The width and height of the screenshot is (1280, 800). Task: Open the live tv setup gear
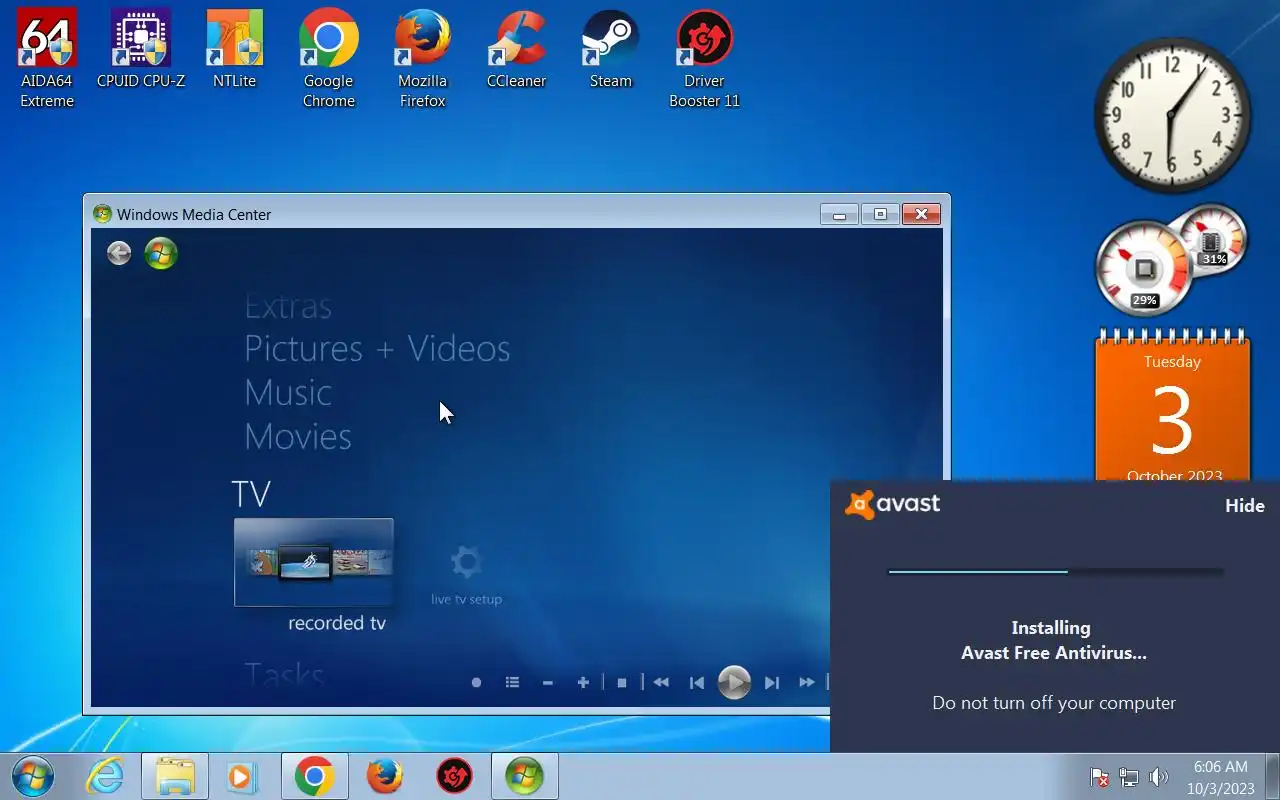[x=466, y=574]
